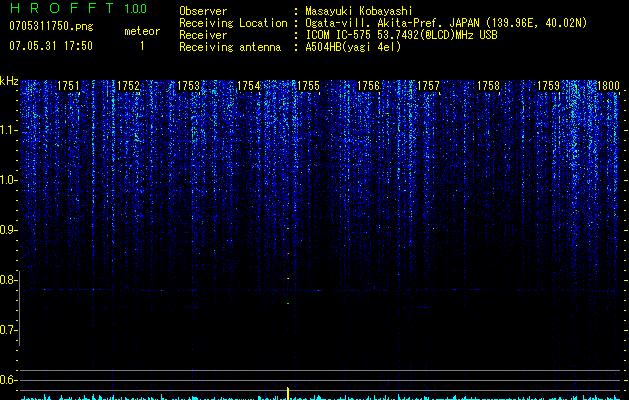Click the timestamp 07.05.31 17:50

[x=51, y=46]
